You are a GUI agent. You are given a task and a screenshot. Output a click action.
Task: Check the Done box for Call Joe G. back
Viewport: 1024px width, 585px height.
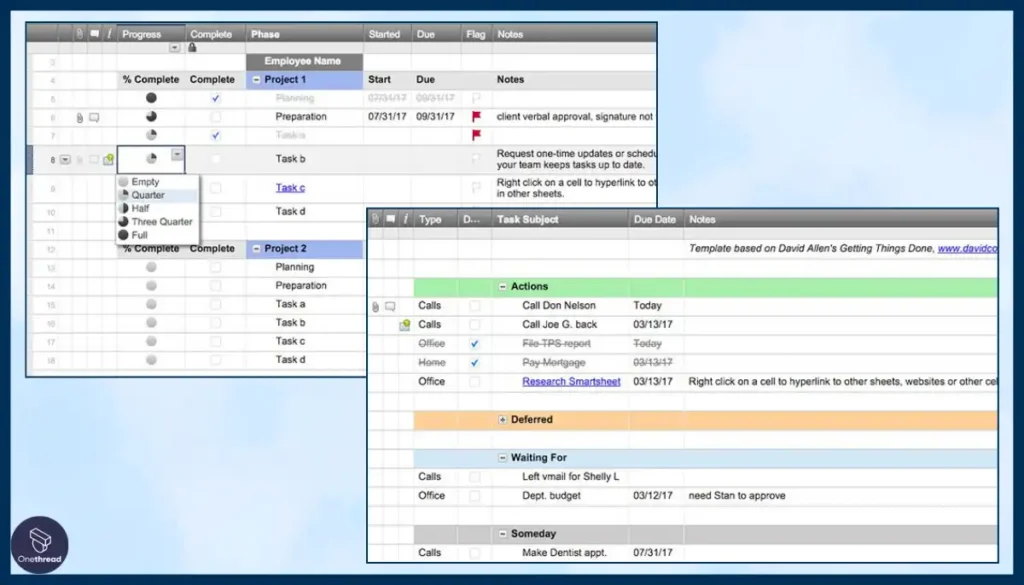tap(475, 324)
